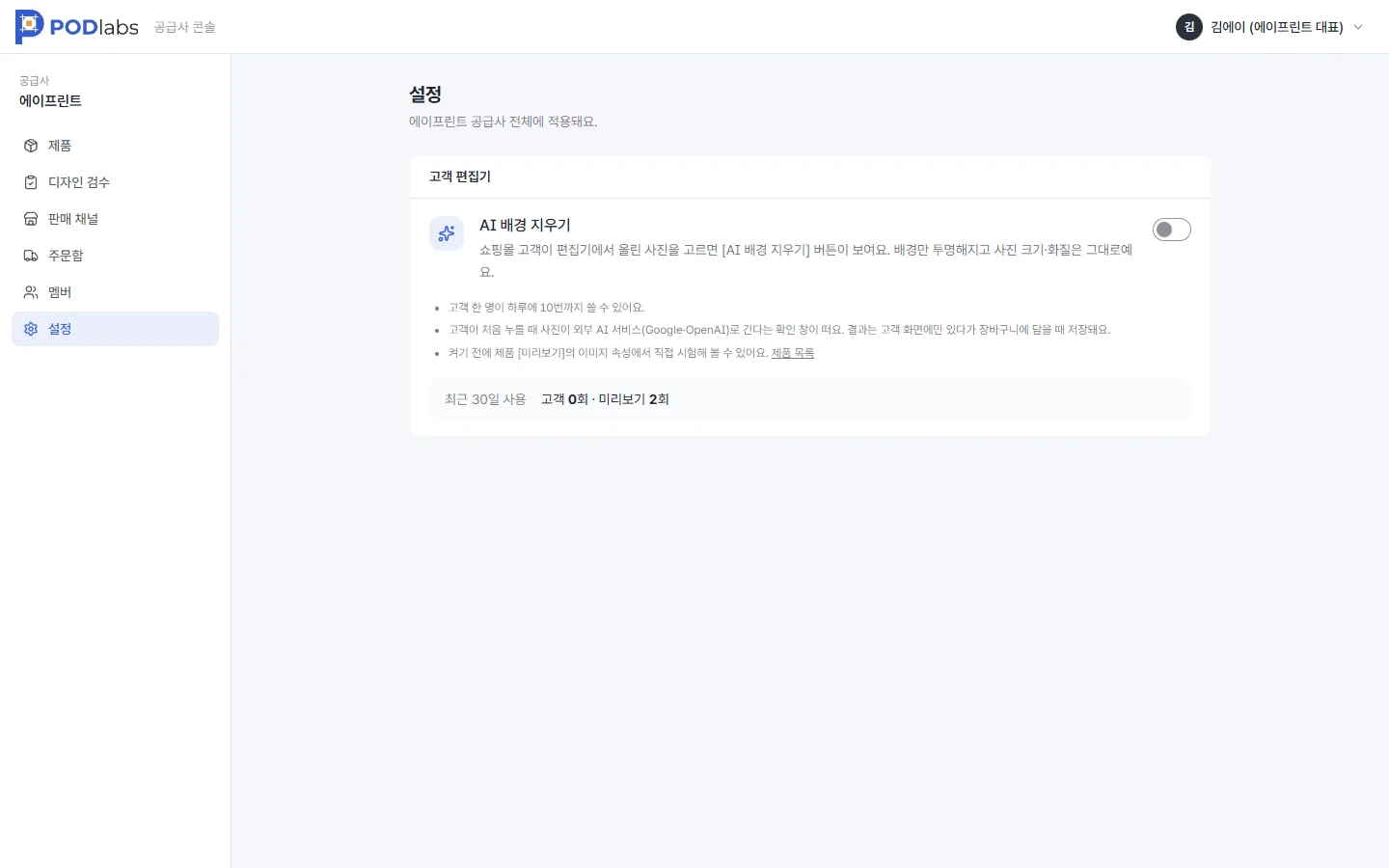
Task: Select 주문함 in the sidebar
Action: (116, 256)
